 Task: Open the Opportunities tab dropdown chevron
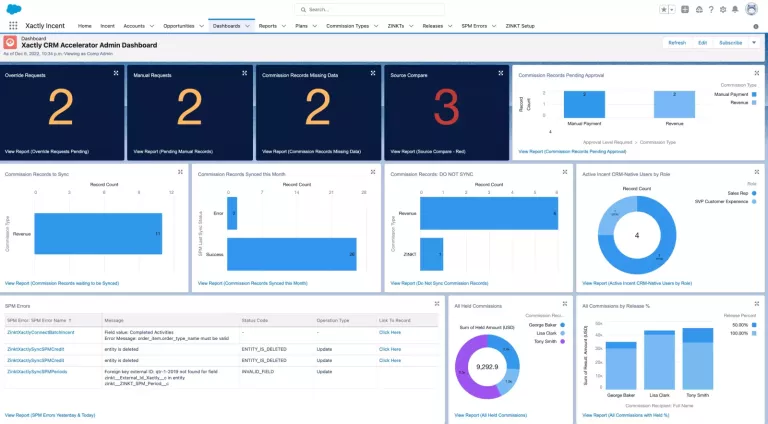[201, 26]
